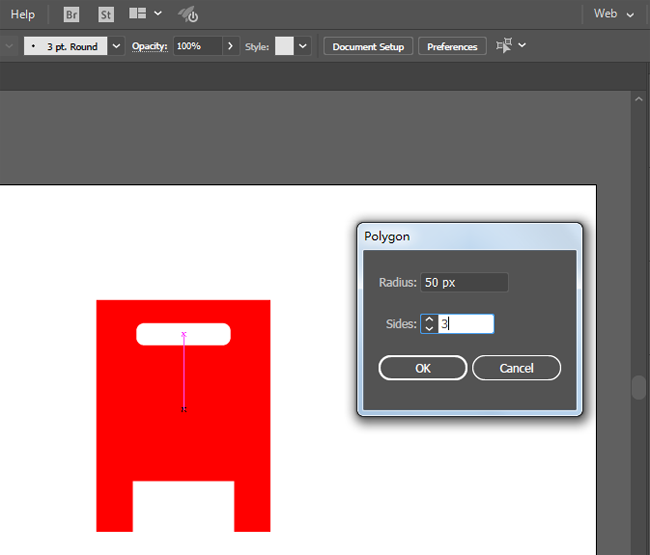Open Adobe Bridge via the Br icon
650x555 pixels.
click(x=72, y=14)
